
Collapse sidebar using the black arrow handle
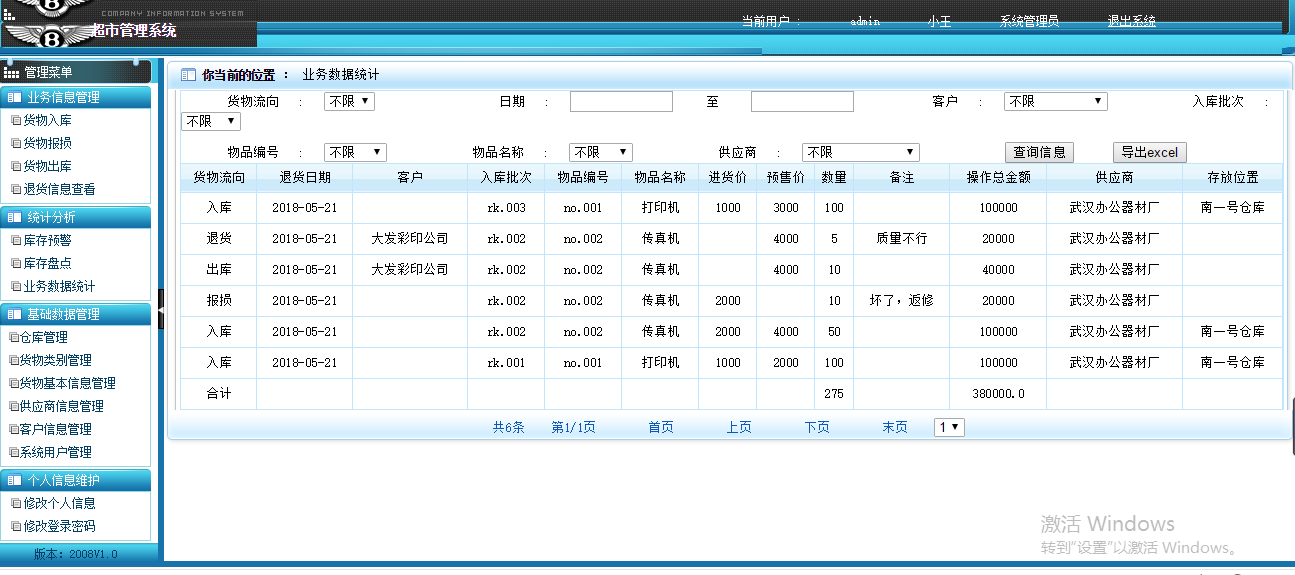tap(161, 308)
